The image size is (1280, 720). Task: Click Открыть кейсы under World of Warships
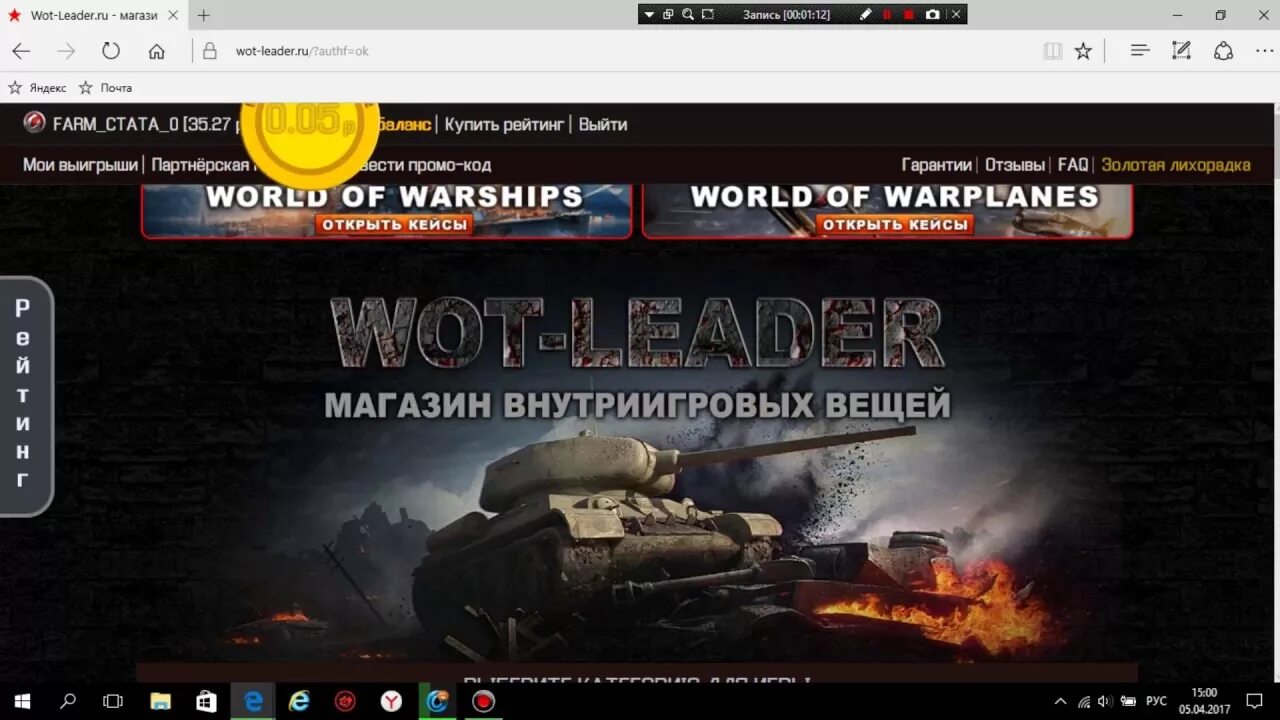394,224
